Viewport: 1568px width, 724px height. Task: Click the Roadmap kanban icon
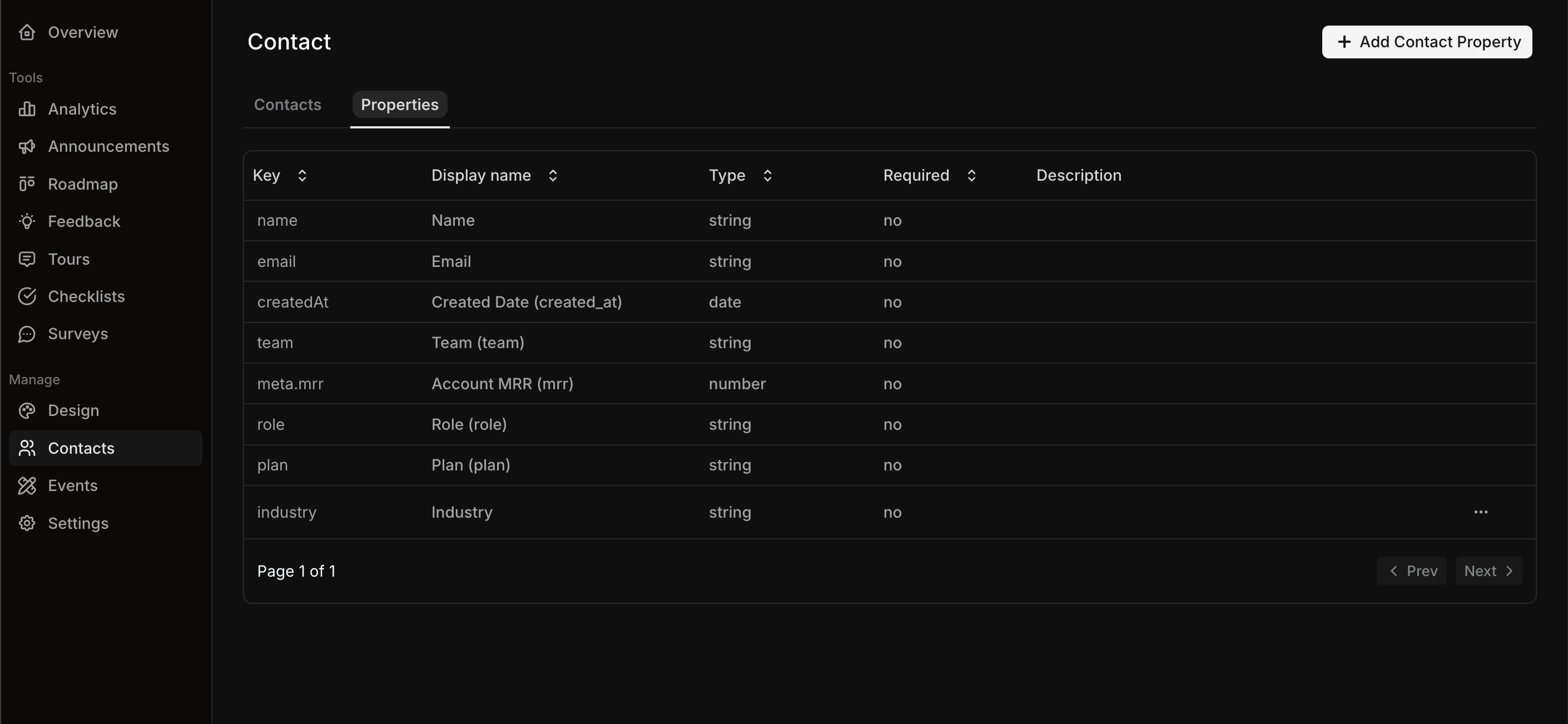[27, 184]
